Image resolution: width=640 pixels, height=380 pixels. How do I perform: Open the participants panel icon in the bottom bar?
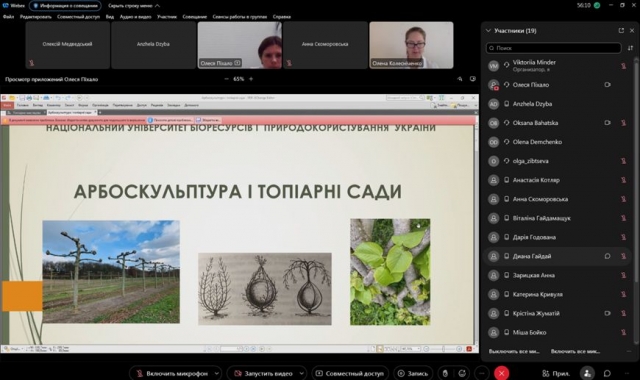click(x=587, y=373)
